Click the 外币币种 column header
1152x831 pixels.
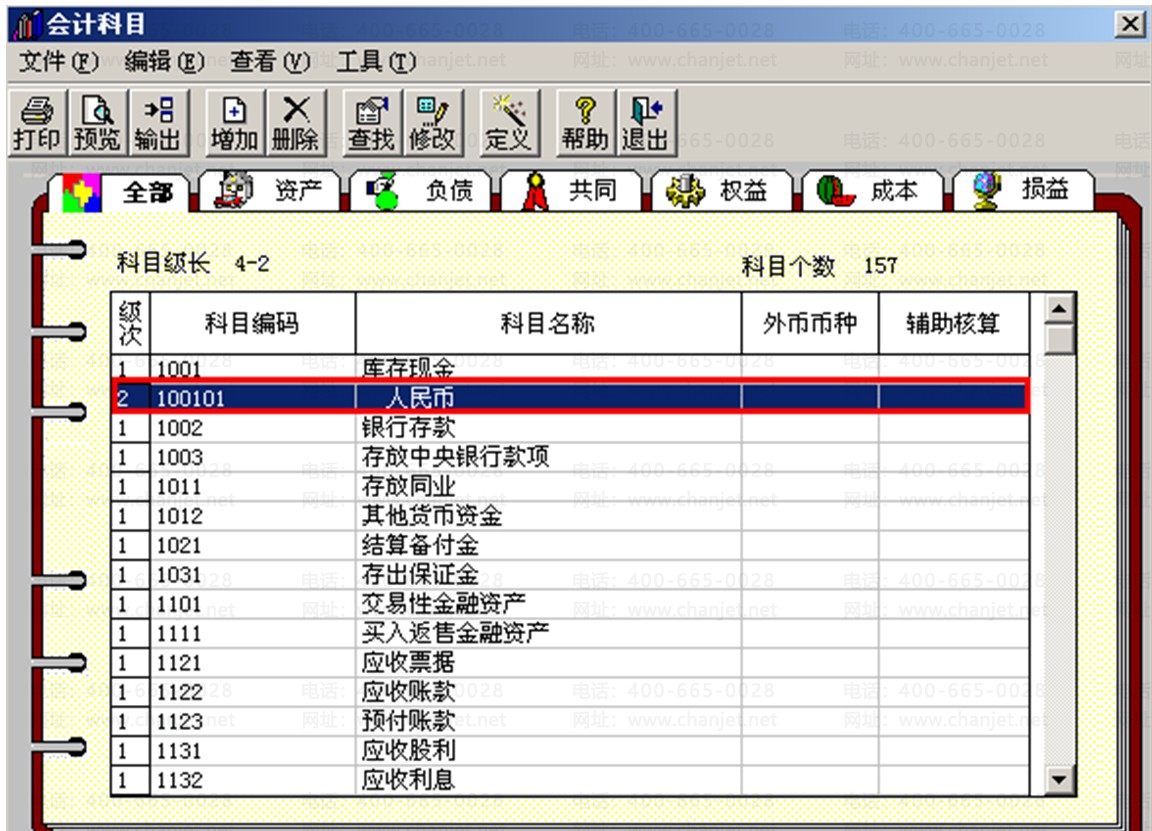[810, 323]
